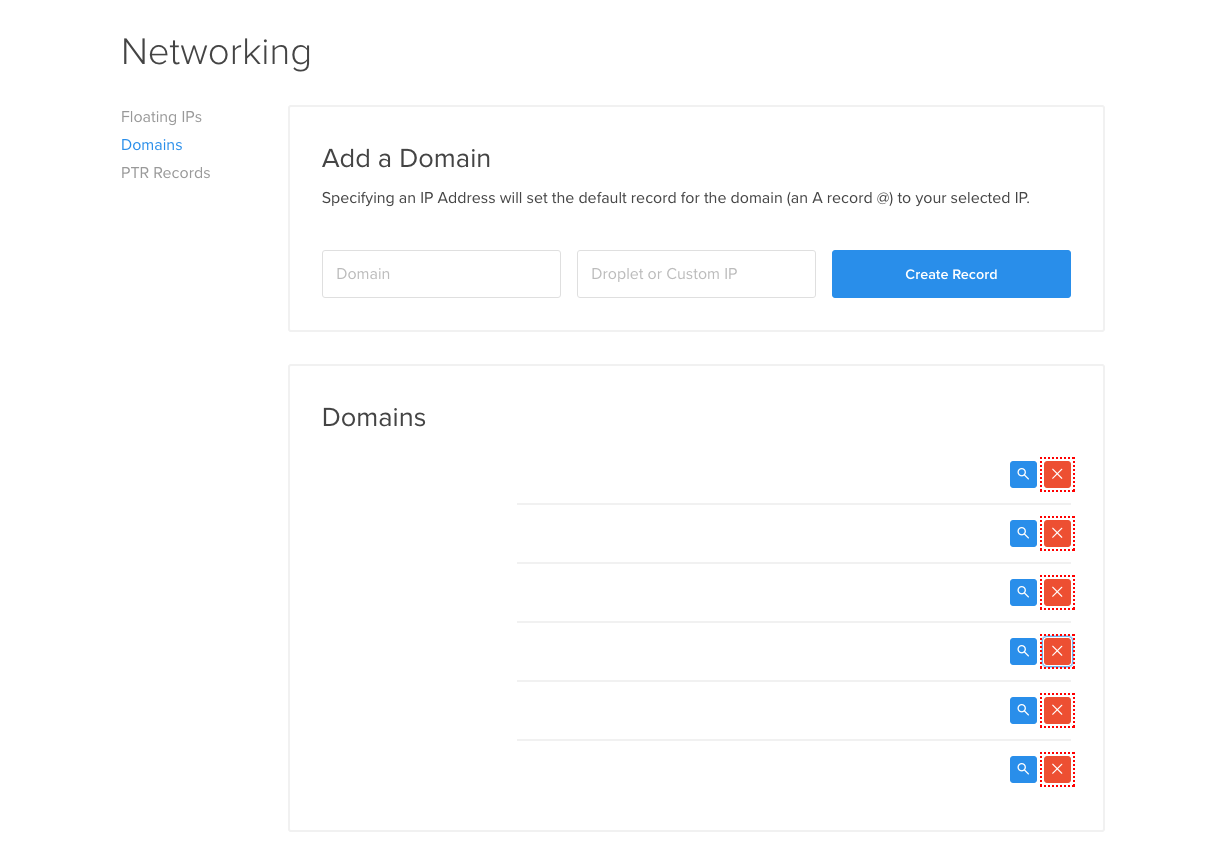
Task: View records for the first domain row
Action: (x=1023, y=474)
